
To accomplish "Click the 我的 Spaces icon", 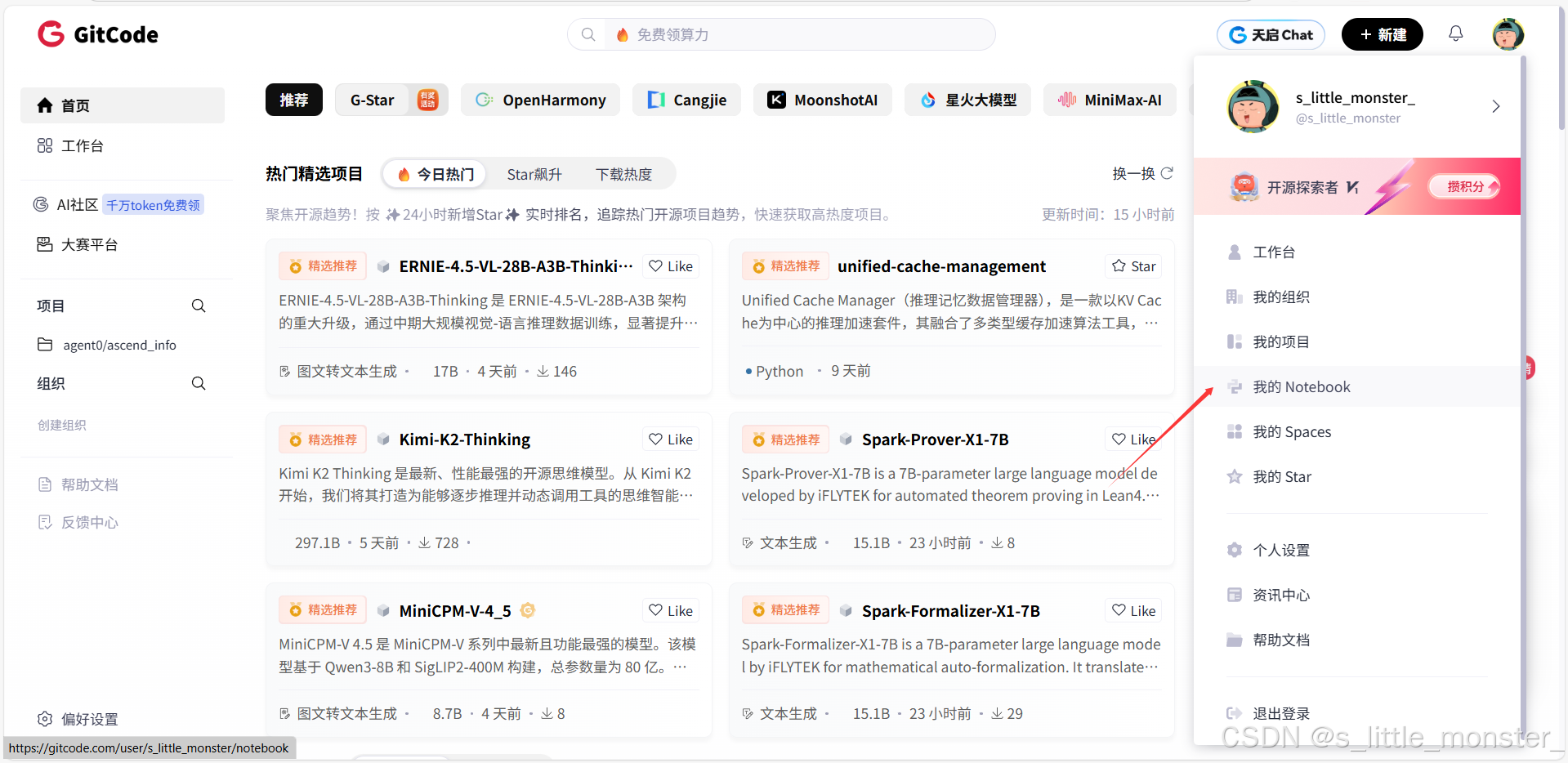I will tap(1235, 431).
